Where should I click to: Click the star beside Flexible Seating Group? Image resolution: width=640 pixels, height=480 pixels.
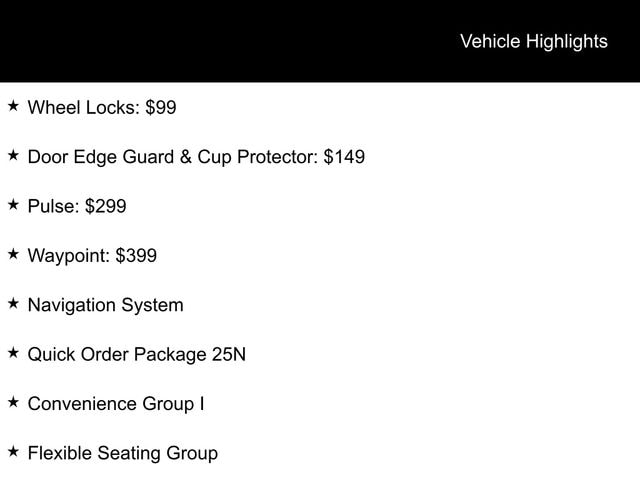click(13, 452)
